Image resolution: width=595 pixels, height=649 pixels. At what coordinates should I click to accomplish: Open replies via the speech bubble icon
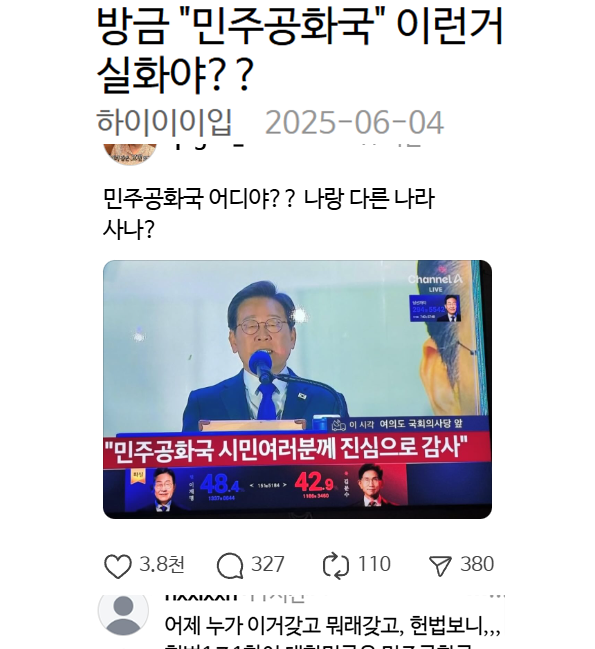(x=230, y=566)
